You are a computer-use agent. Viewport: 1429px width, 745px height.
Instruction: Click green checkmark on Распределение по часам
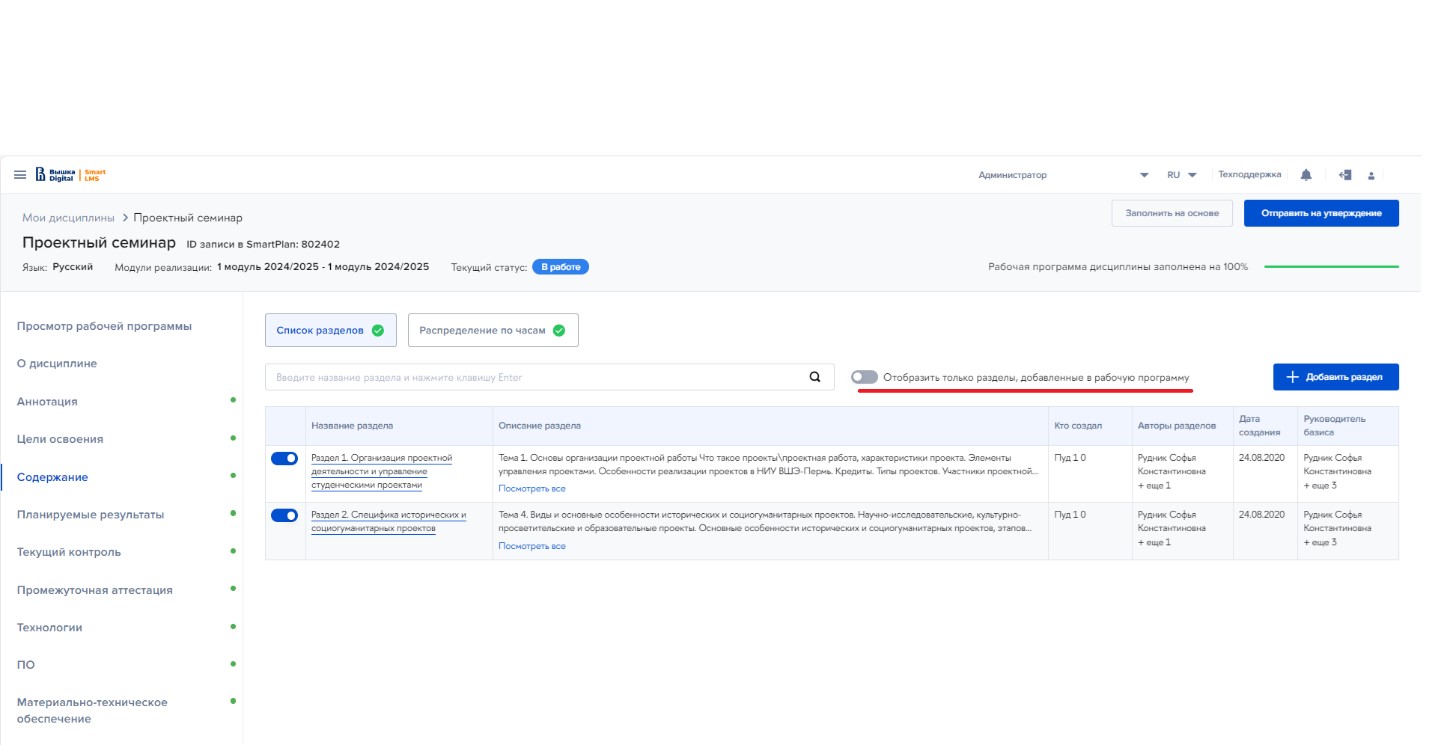click(559, 330)
